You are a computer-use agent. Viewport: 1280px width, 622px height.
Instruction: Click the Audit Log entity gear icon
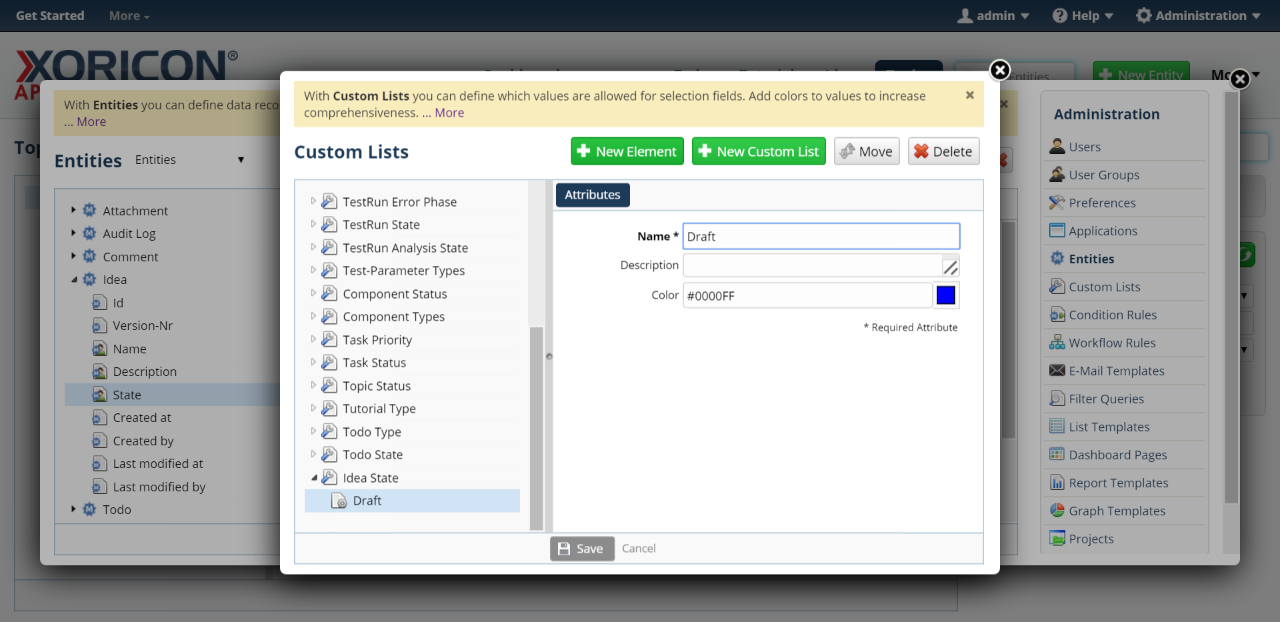pos(89,234)
